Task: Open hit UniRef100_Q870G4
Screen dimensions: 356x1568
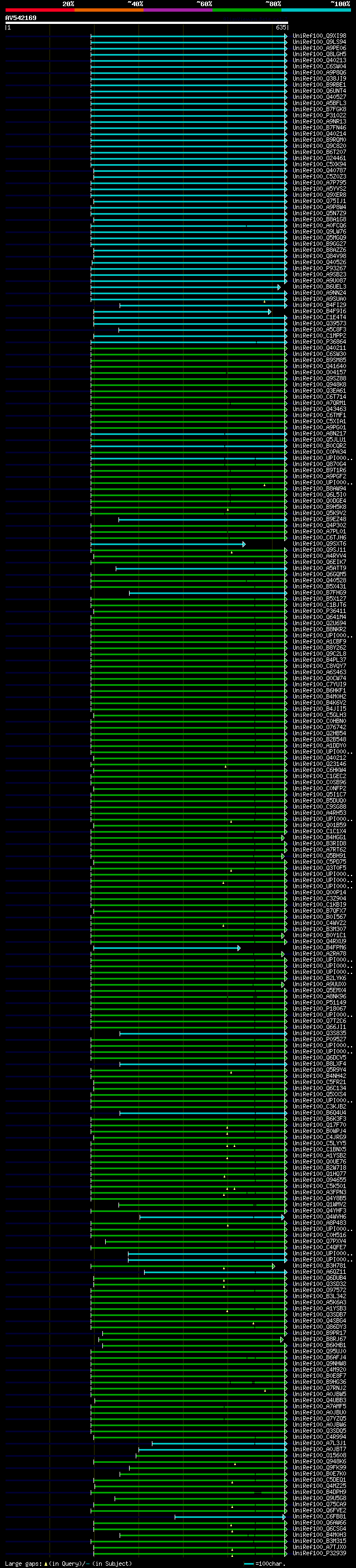Action: point(319,464)
